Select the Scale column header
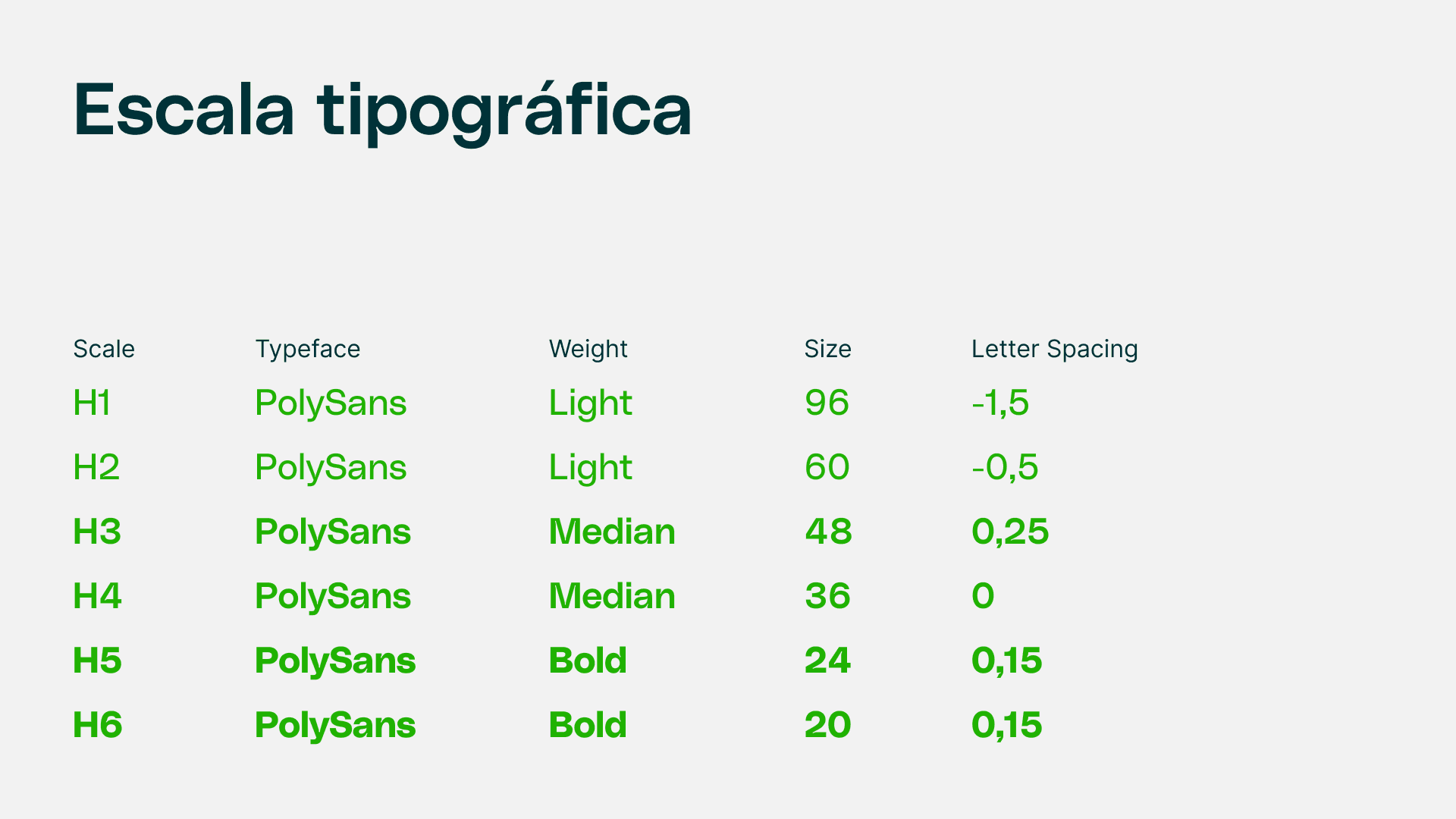1456x819 pixels. tap(104, 349)
